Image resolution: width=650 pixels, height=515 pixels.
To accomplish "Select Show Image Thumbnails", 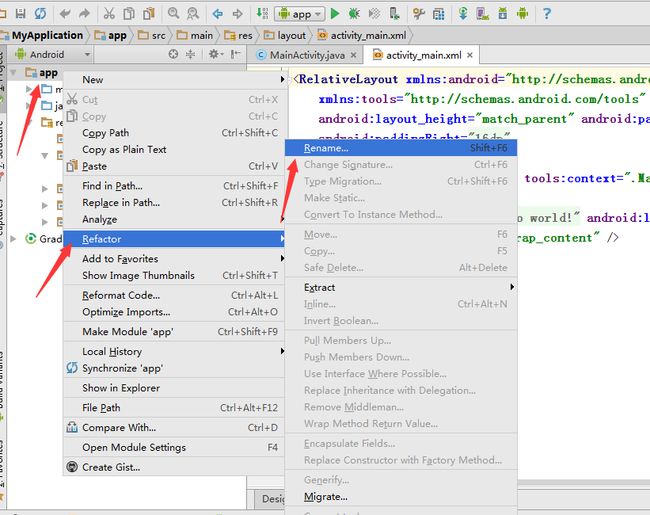I will (174, 275).
